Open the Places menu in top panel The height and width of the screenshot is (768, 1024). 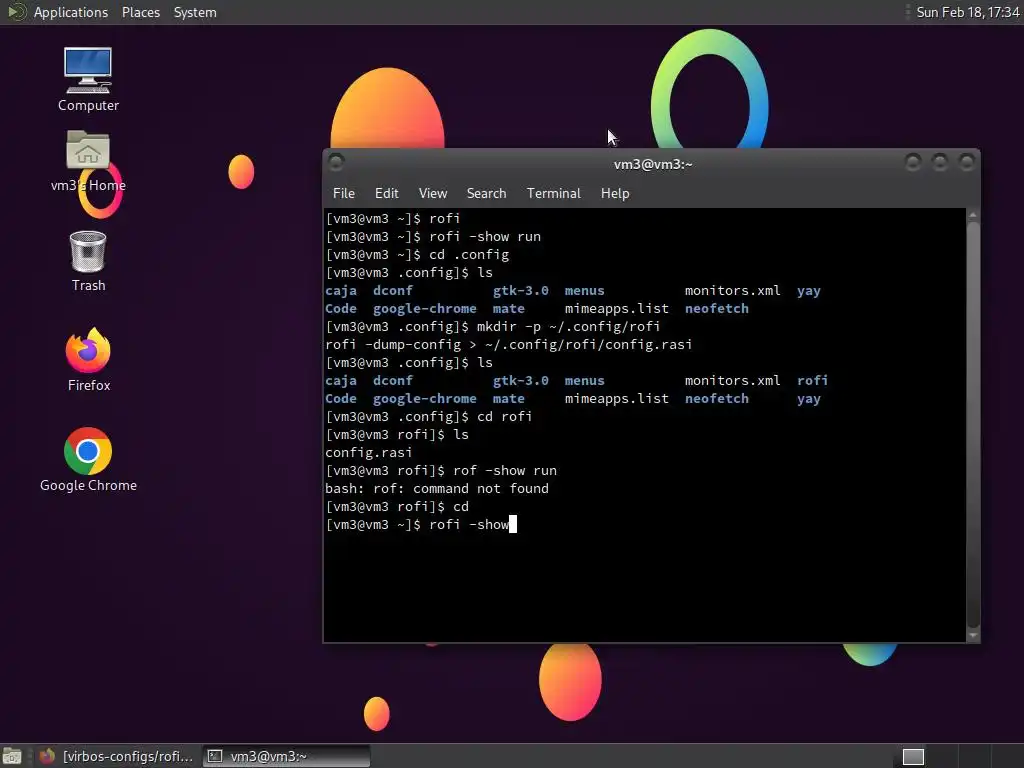click(140, 12)
